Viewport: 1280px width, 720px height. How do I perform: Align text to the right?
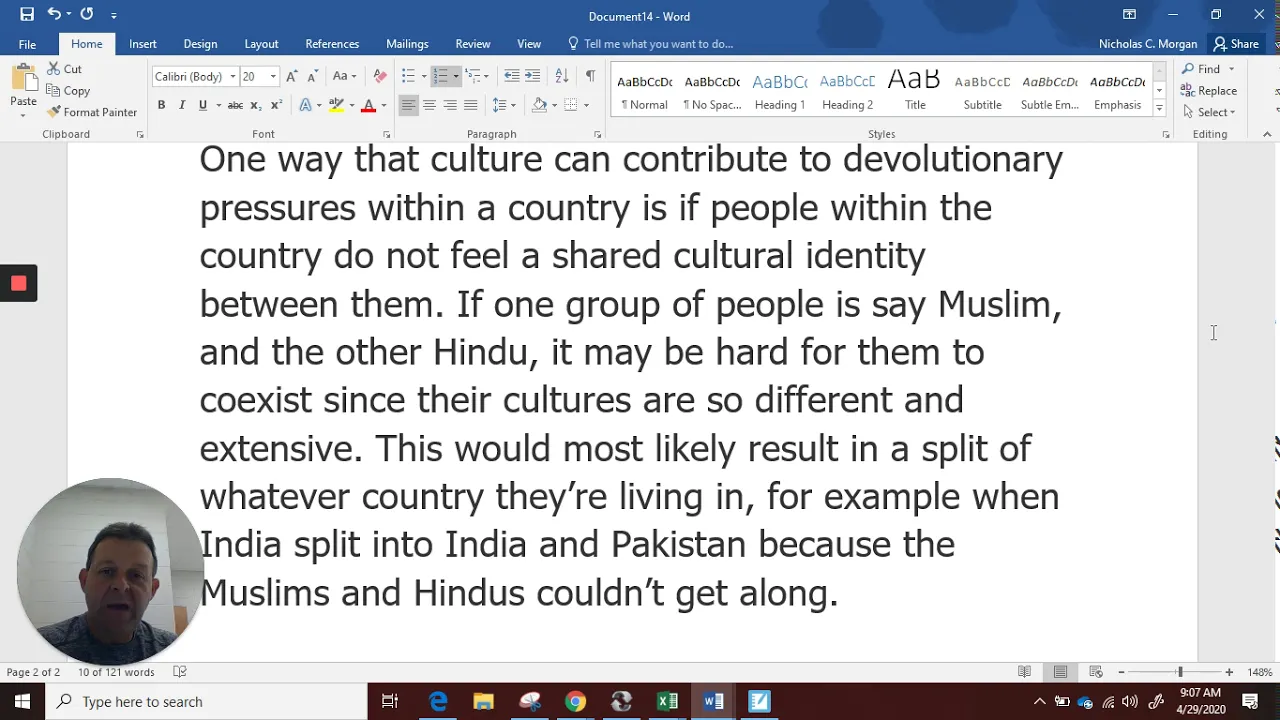(x=450, y=105)
